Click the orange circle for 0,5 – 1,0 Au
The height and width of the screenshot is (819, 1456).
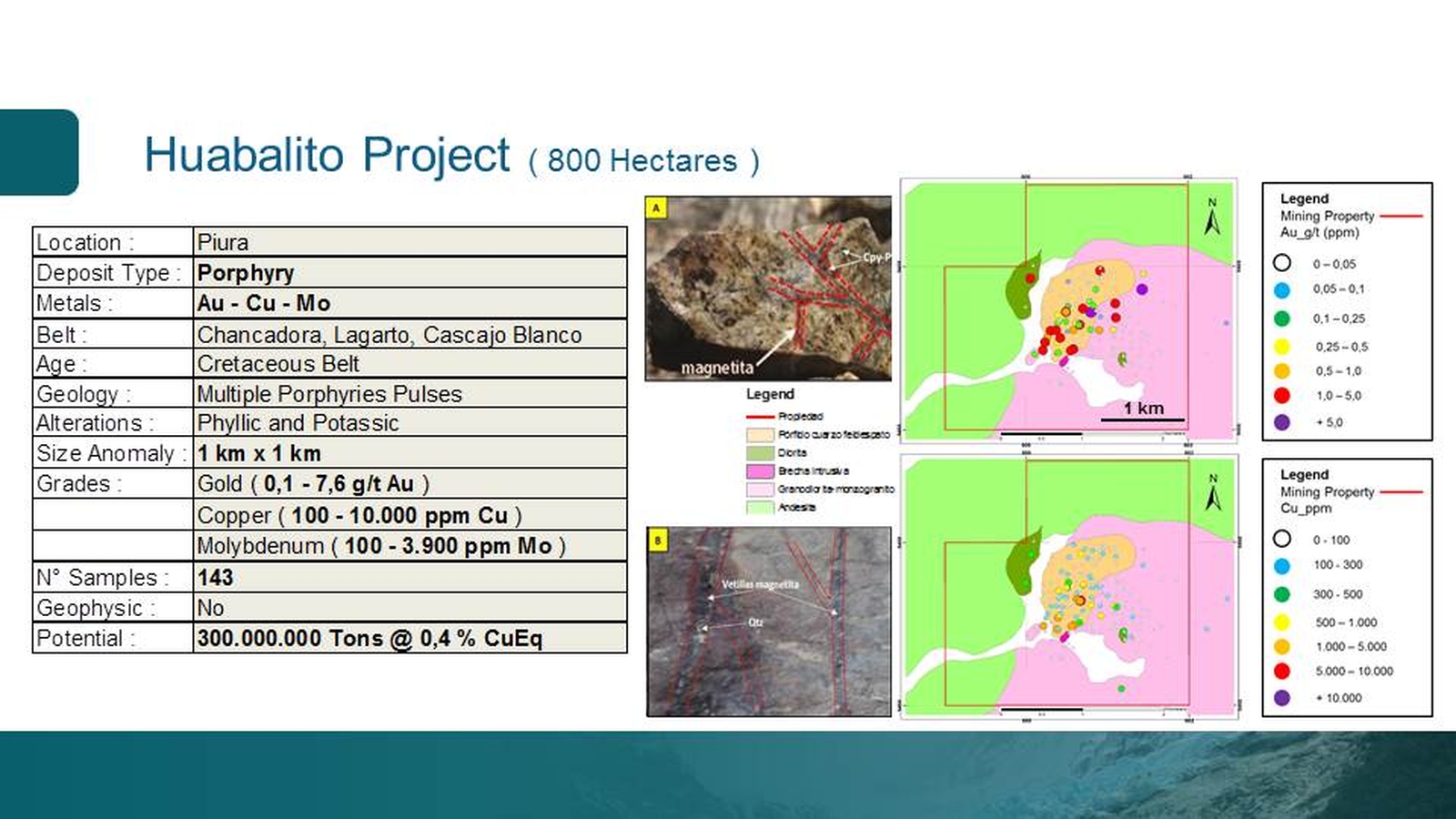(x=1282, y=371)
